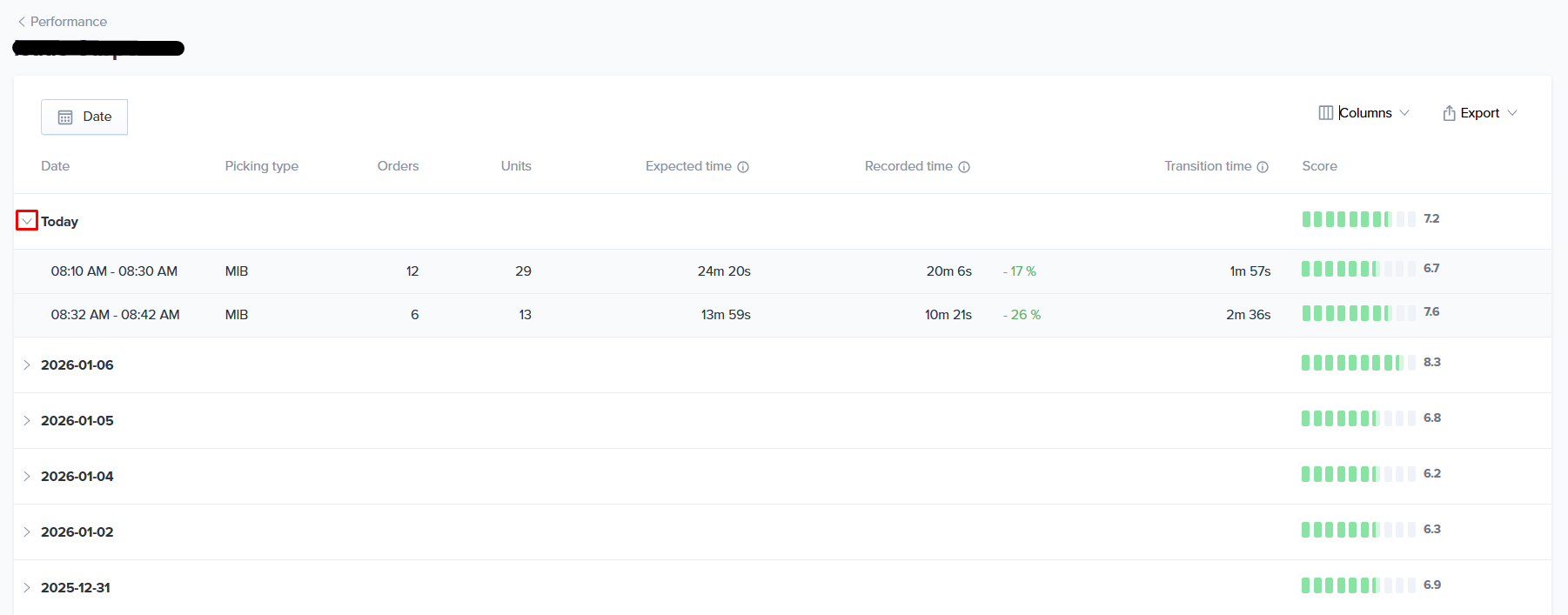Open the Export dropdown menu
Image resolution: width=1568 pixels, height=615 pixels.
[1480, 113]
